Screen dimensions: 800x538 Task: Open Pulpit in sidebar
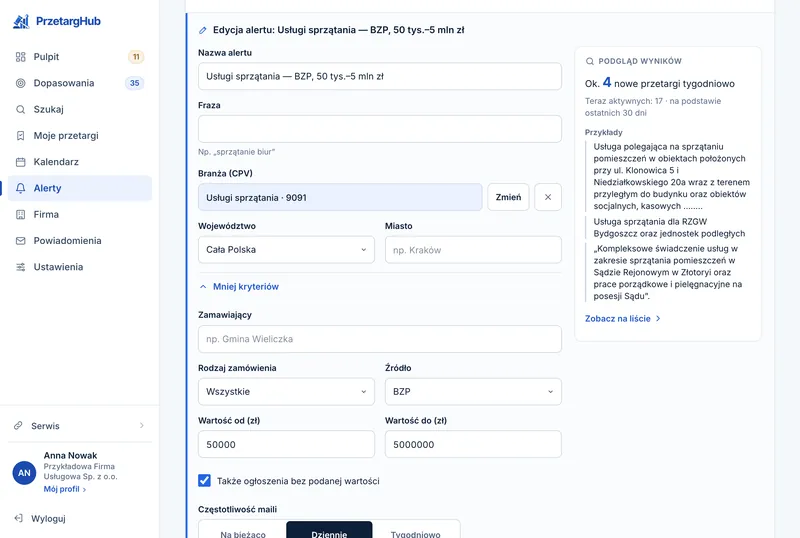80,57
